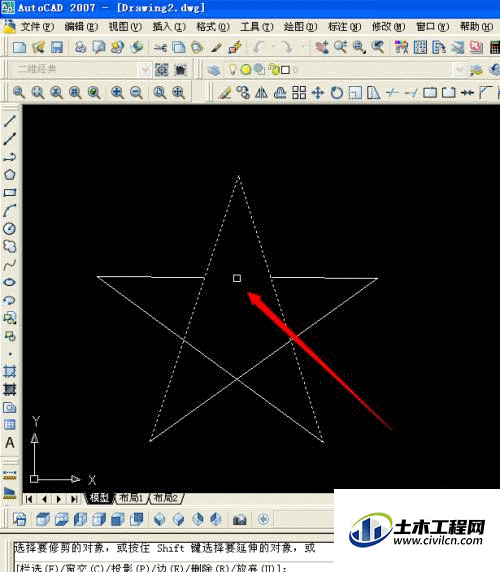Create a new drawing with the New icon
The image size is (500, 572).
tap(19, 47)
